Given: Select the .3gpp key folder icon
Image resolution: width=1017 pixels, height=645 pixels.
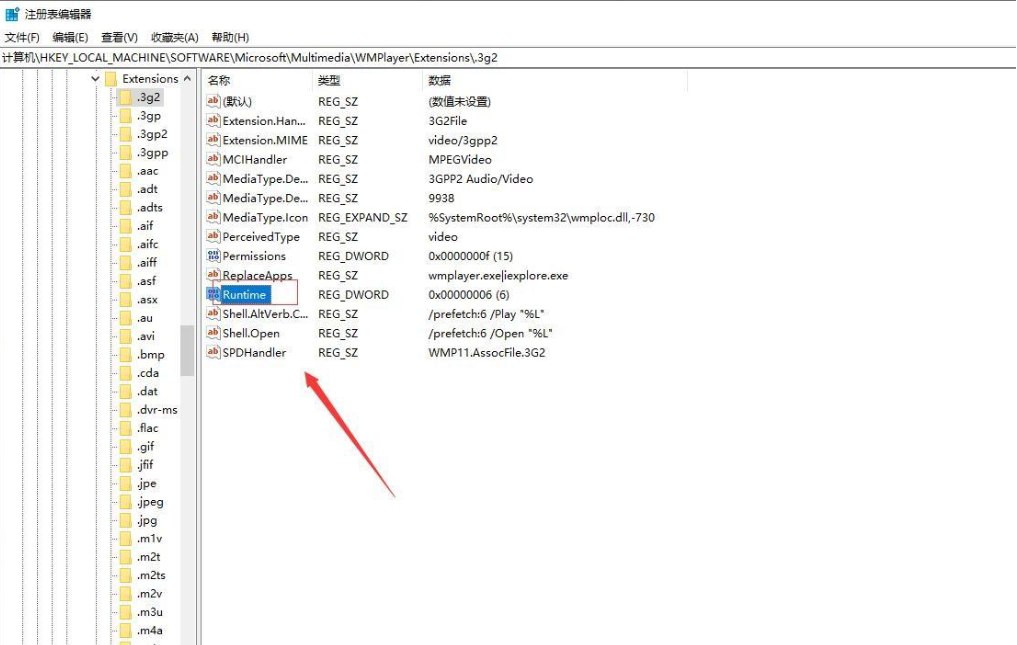Looking at the screenshot, I should pos(126,152).
